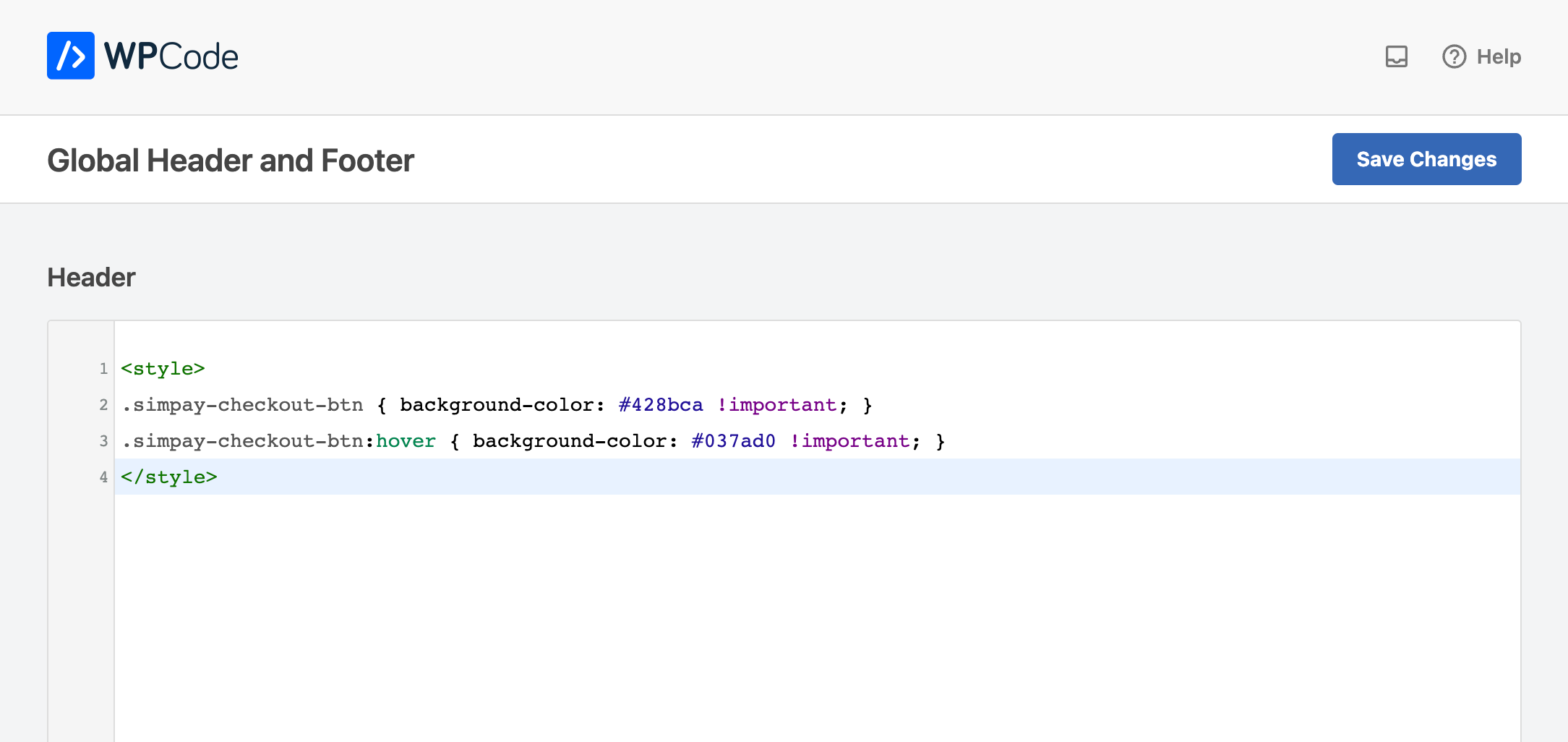Click the background-color property on line 3
1568x742 pixels.
coord(575,440)
